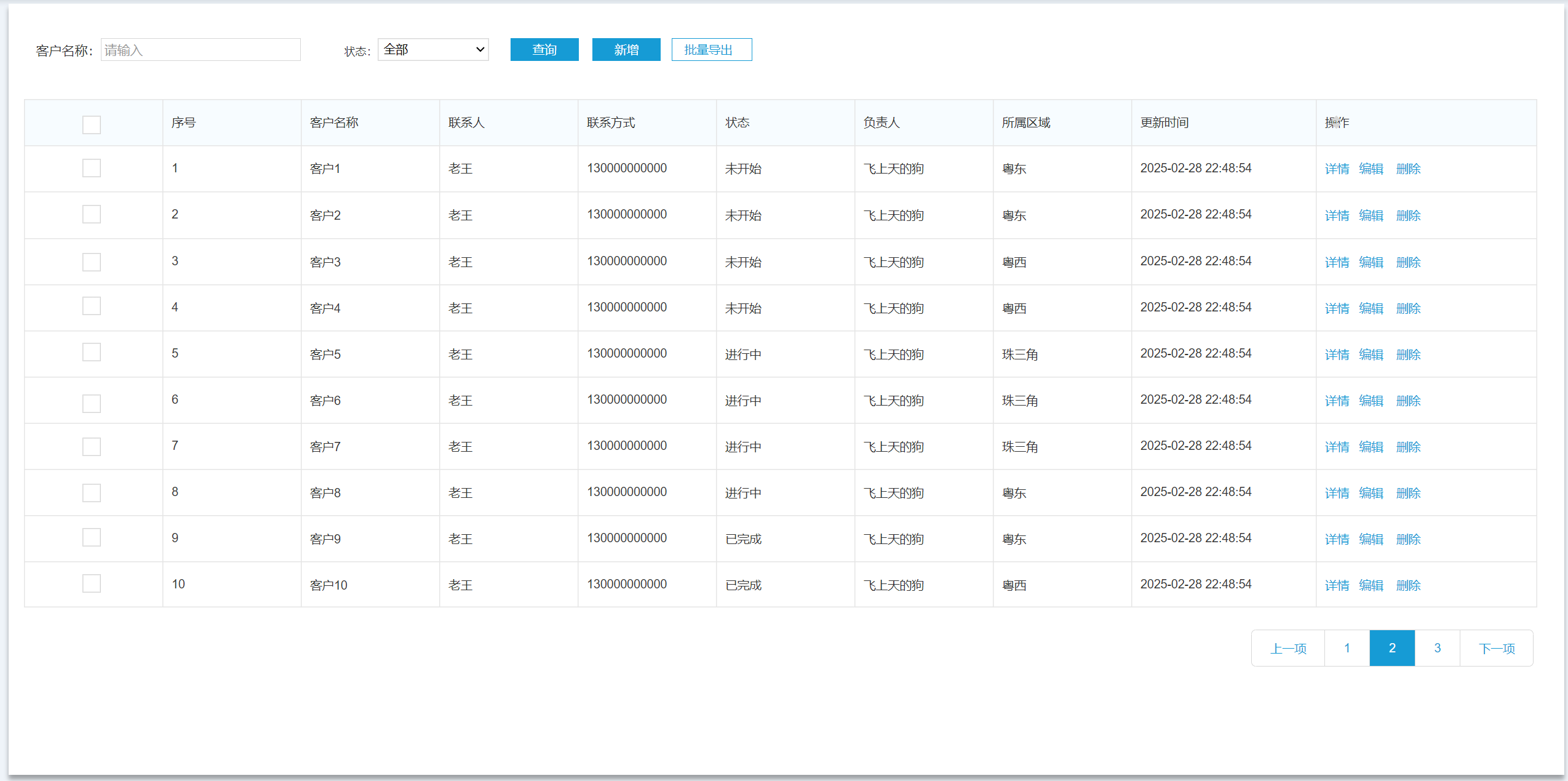
Task: Click 删除 for 客户6
Action: click(x=1408, y=401)
